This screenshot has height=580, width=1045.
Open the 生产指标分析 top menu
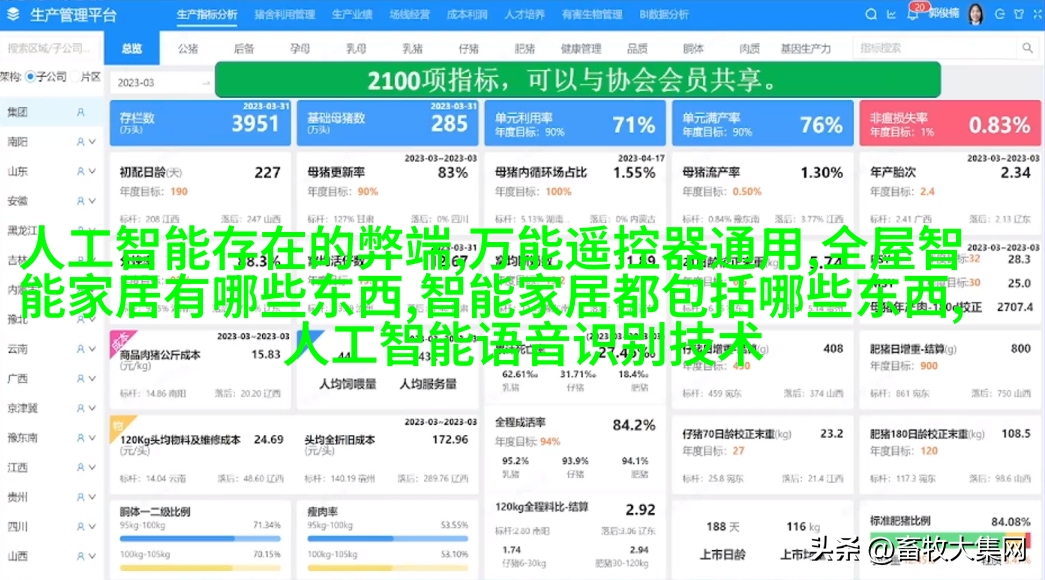click(x=207, y=14)
